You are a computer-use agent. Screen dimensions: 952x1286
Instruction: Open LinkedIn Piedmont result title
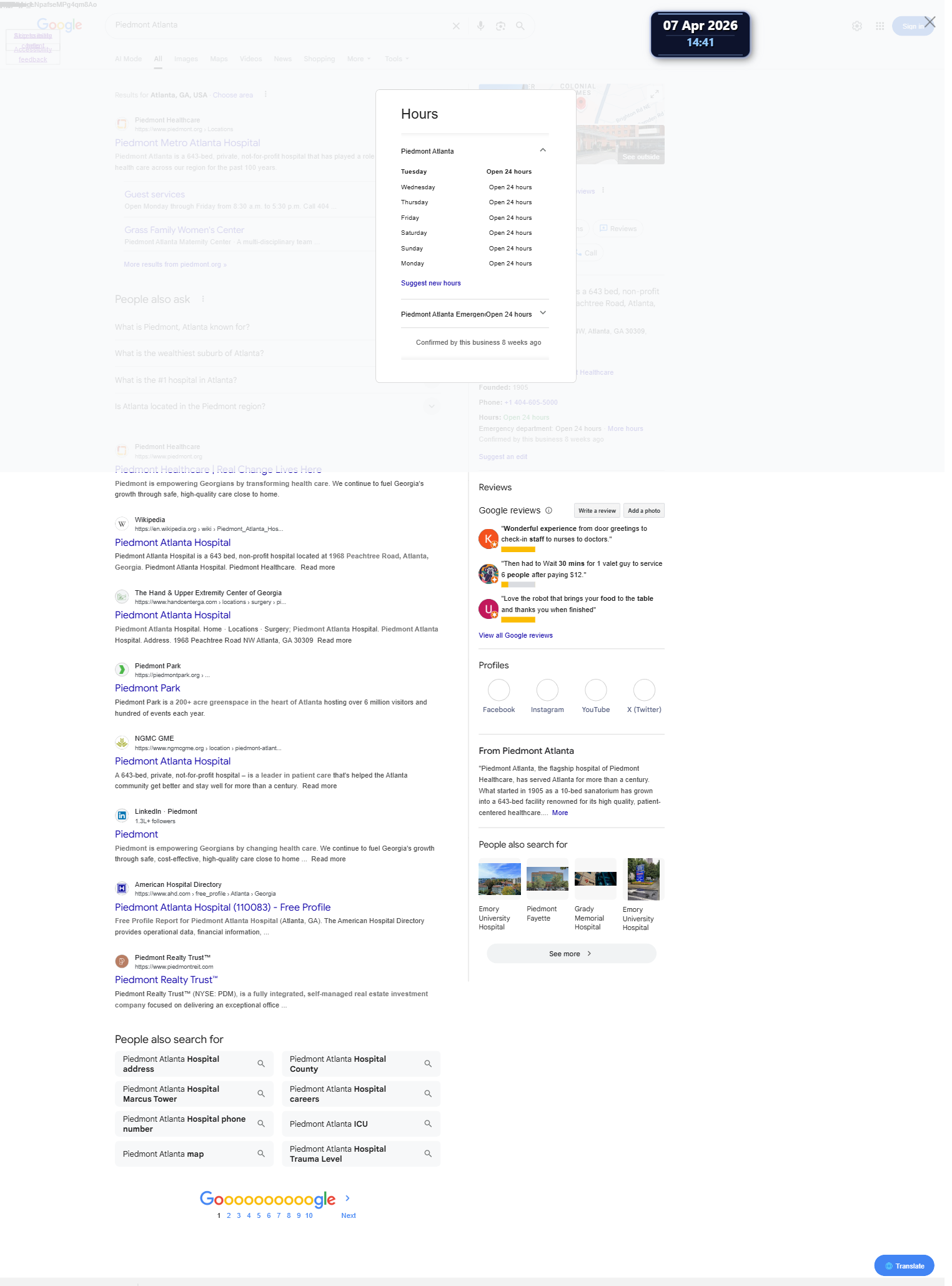[136, 834]
